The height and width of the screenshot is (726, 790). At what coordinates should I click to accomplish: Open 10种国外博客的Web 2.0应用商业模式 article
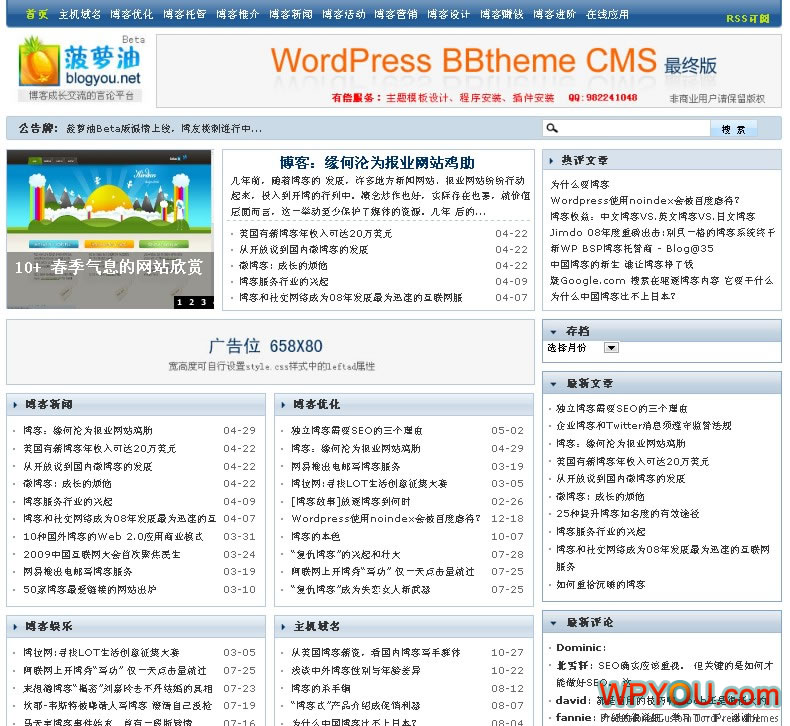click(x=113, y=537)
